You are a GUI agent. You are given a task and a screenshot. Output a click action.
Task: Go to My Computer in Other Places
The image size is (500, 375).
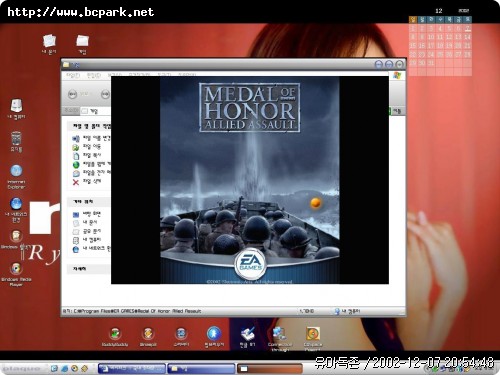pyautogui.click(x=86, y=240)
